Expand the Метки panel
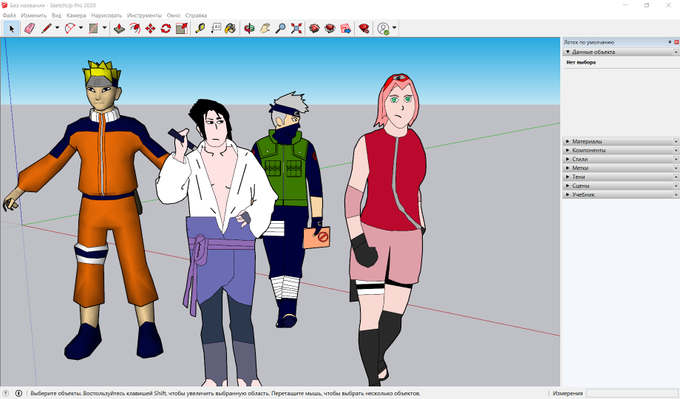This screenshot has height=399, width=680. coord(567,168)
